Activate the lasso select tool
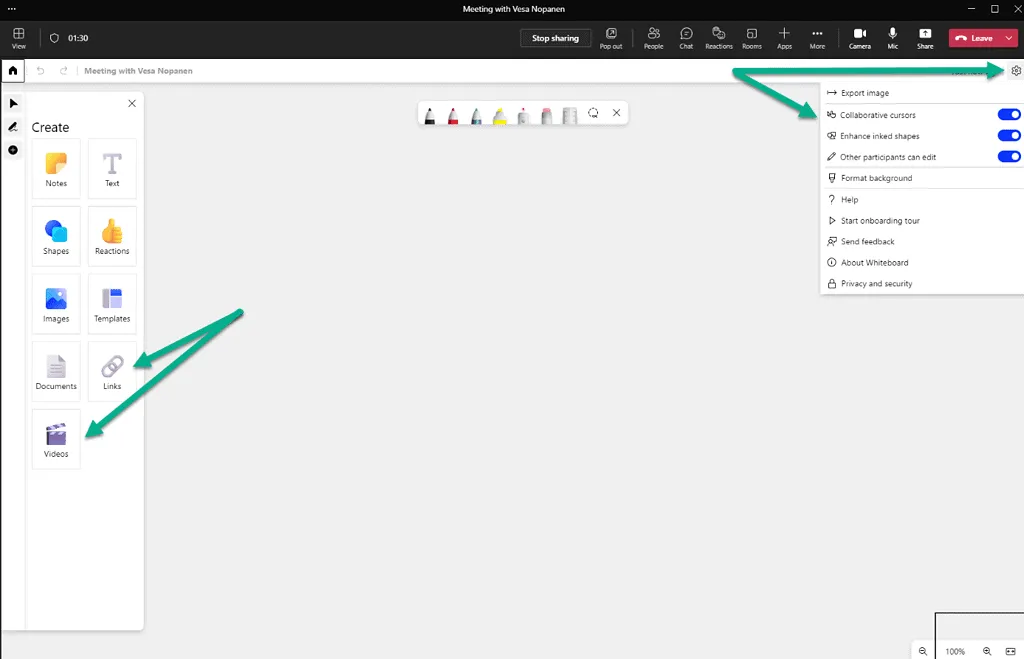Screen dimensions: 1024x659 point(593,113)
